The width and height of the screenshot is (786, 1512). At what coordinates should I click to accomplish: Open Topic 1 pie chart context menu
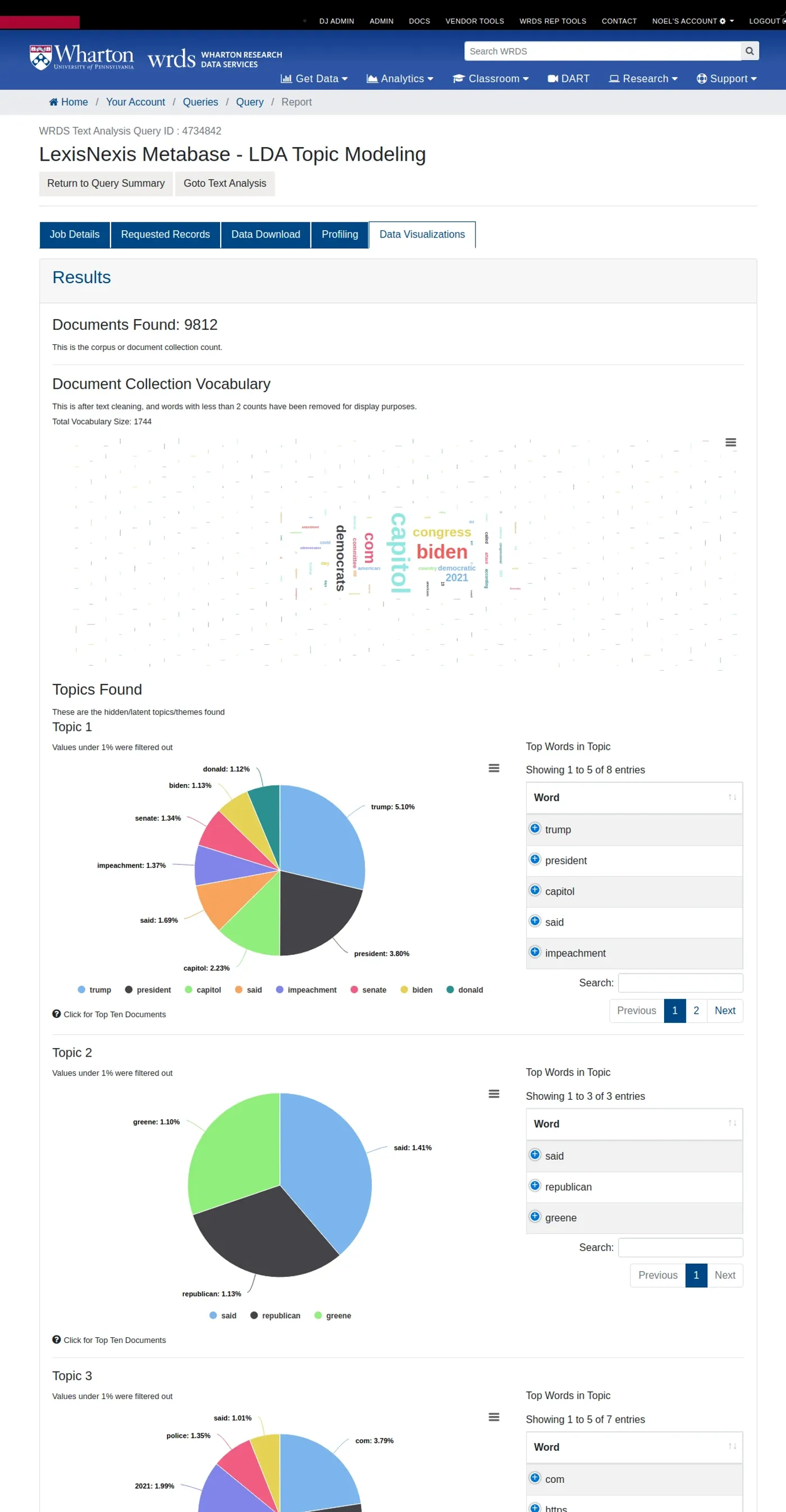[x=494, y=768]
